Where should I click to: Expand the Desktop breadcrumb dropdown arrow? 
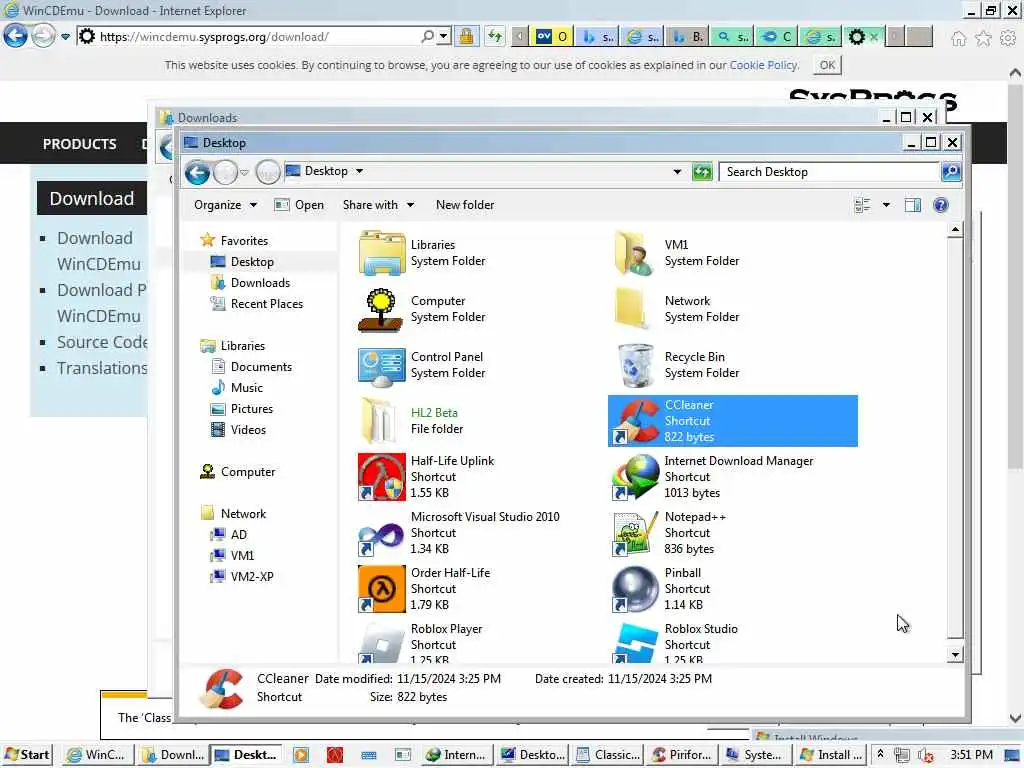tap(359, 171)
